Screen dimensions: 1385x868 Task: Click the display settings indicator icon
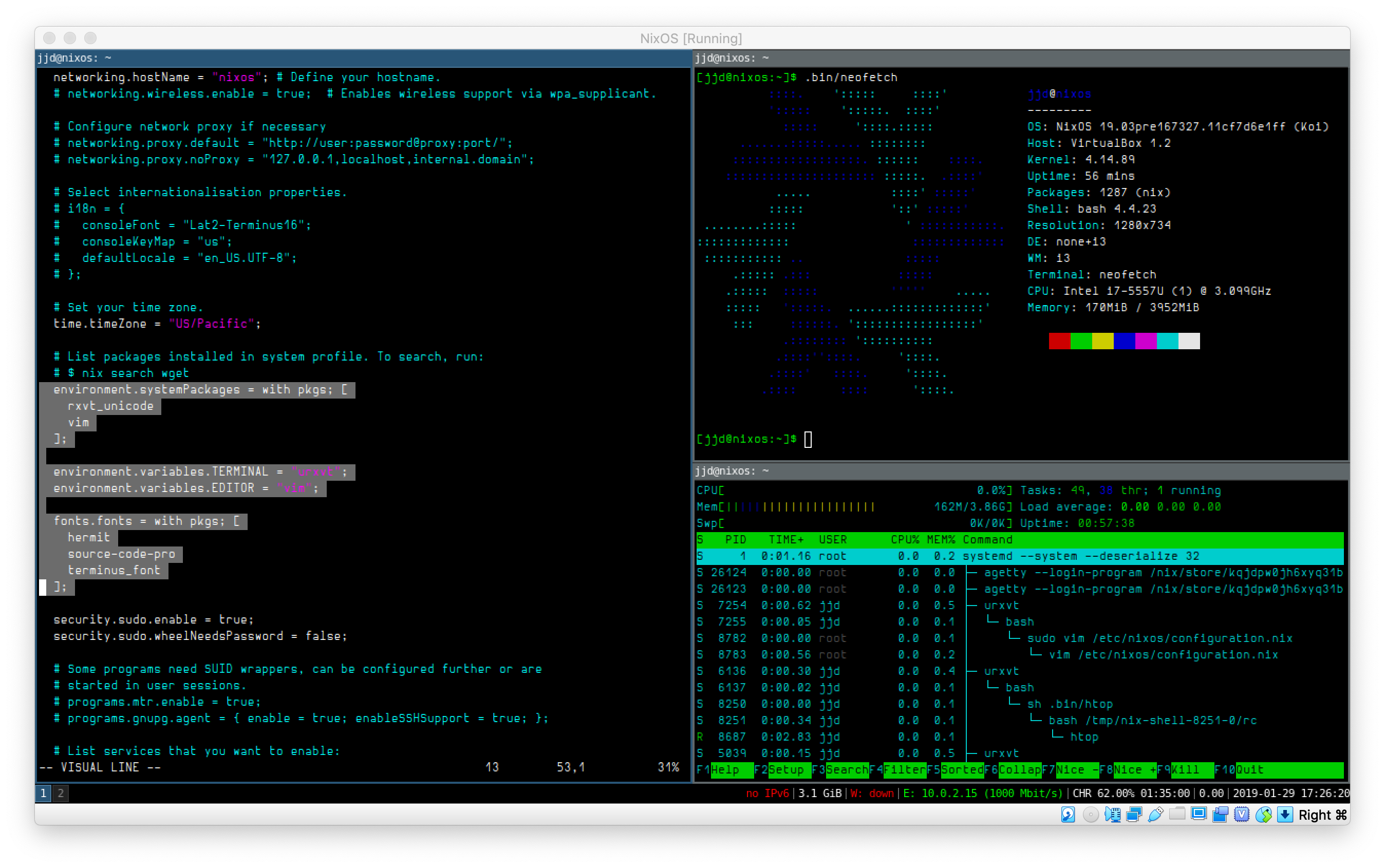click(x=1199, y=814)
